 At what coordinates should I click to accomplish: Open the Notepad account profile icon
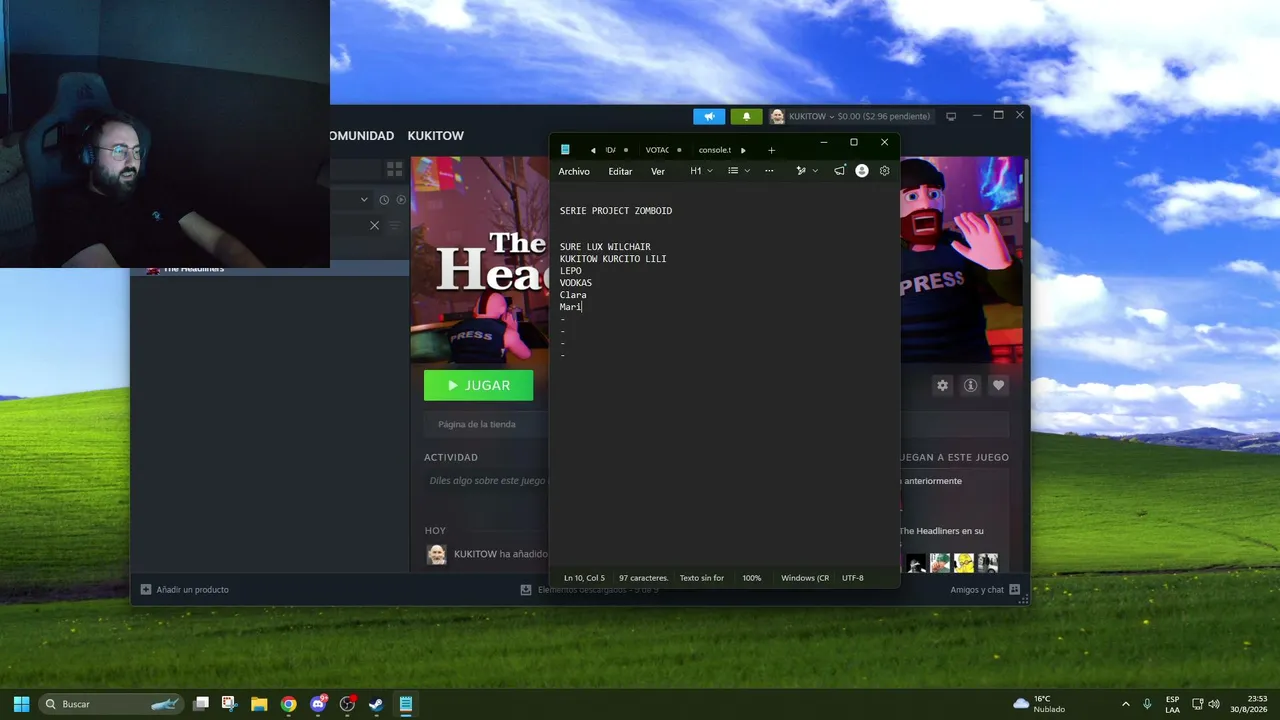(862, 171)
